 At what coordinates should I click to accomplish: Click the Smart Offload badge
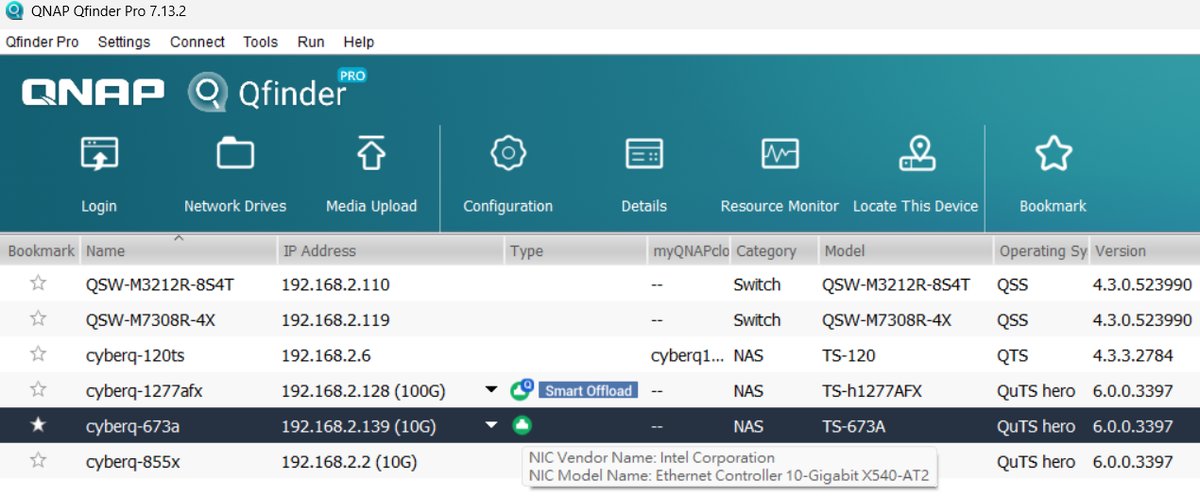588,390
